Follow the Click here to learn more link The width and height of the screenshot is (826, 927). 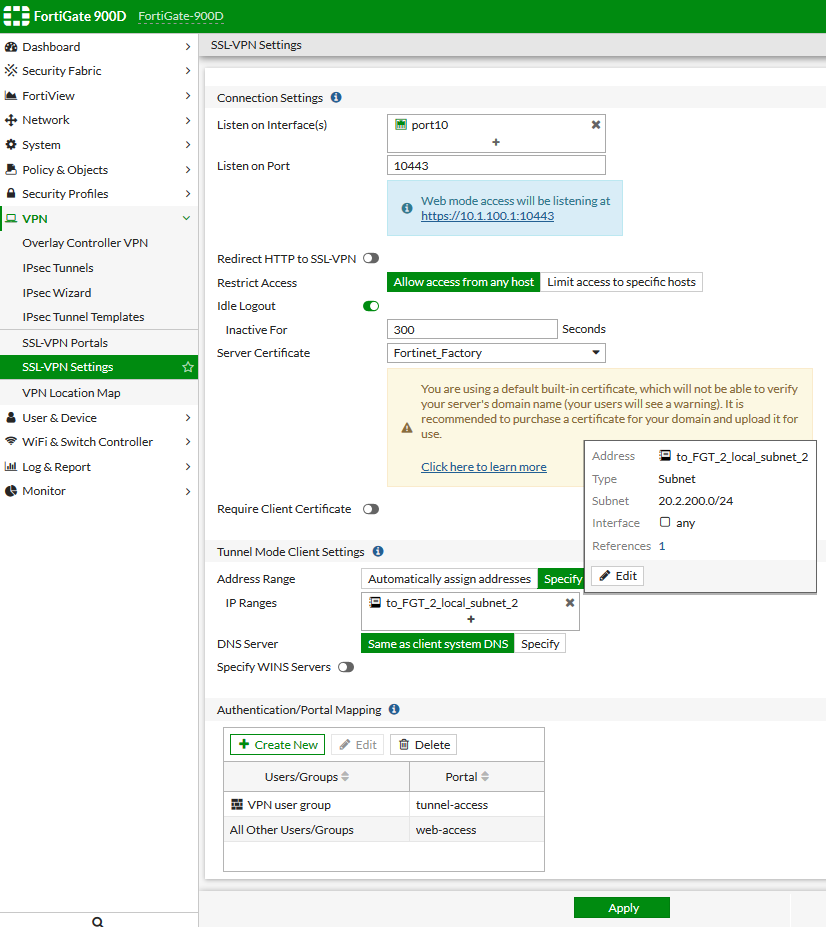[484, 466]
